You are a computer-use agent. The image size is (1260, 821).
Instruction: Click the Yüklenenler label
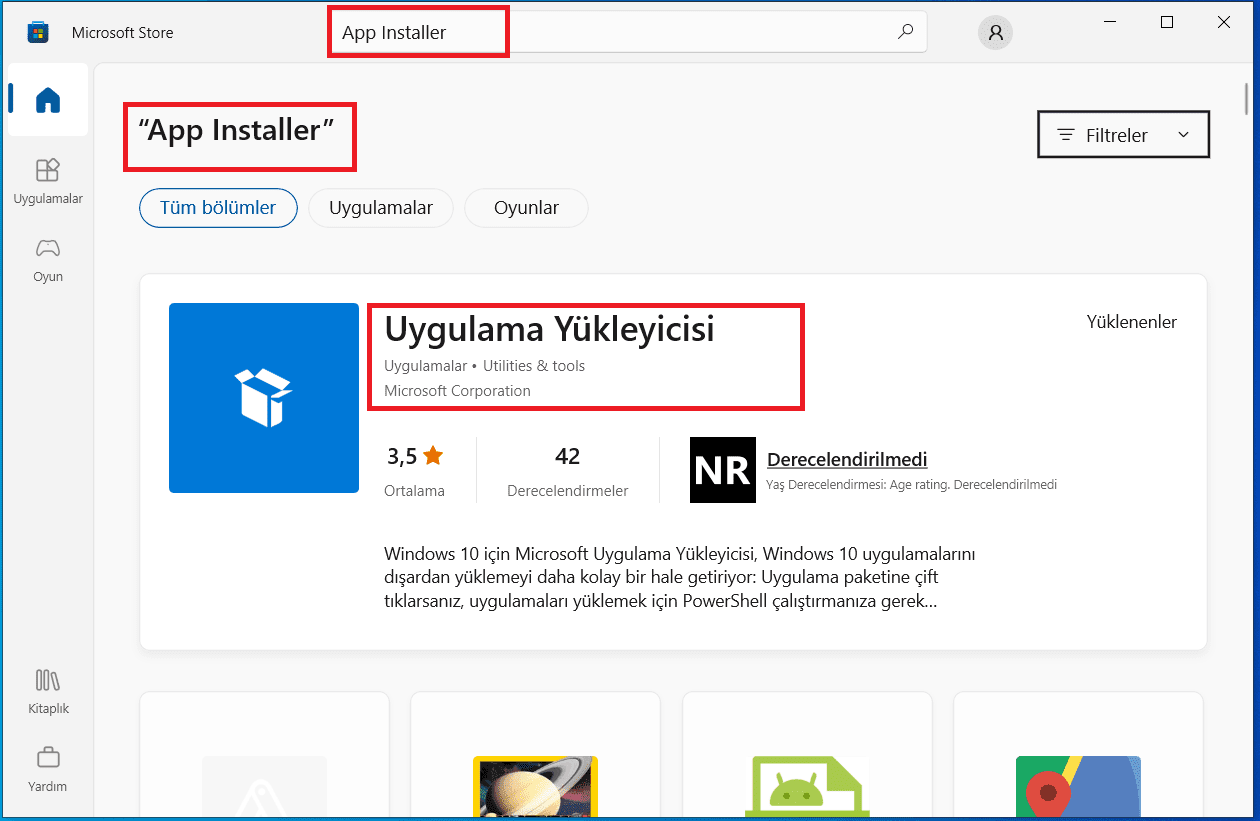coord(1132,322)
